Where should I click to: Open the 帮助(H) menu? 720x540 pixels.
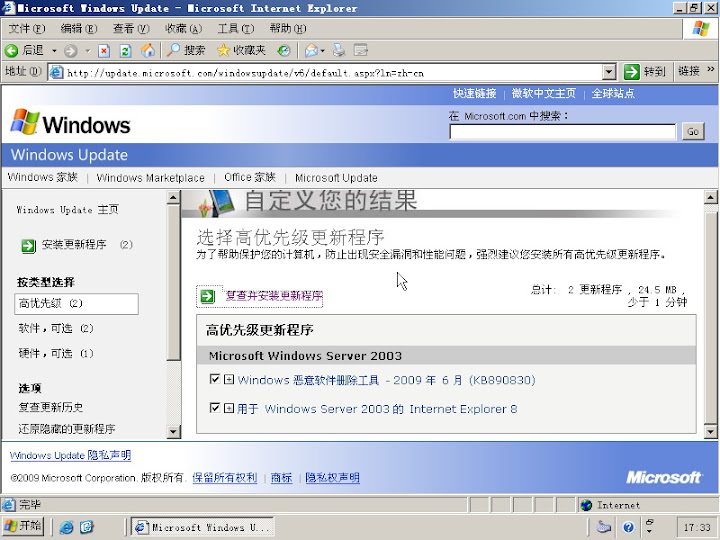pos(288,28)
